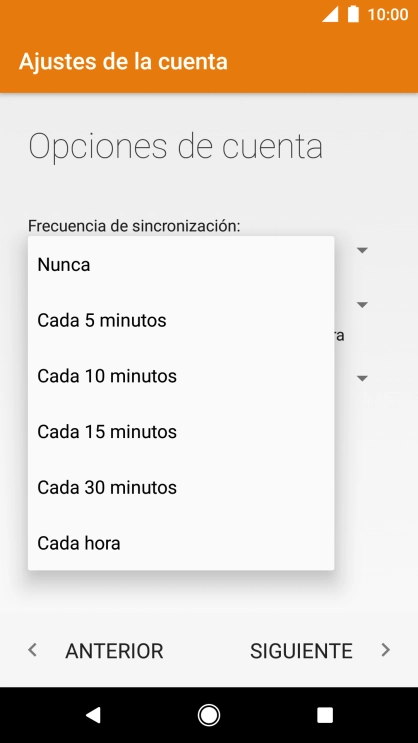418x743 pixels.
Task: Expand the first dropdown arrow under Frecuencia
Action: click(363, 250)
